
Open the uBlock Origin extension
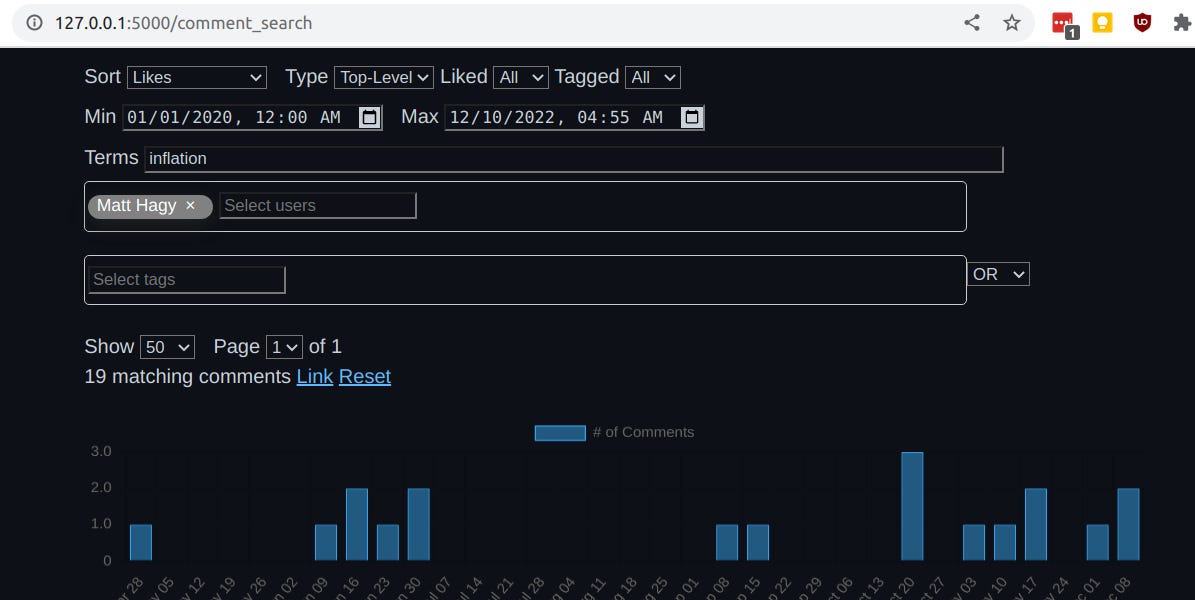[1141, 20]
